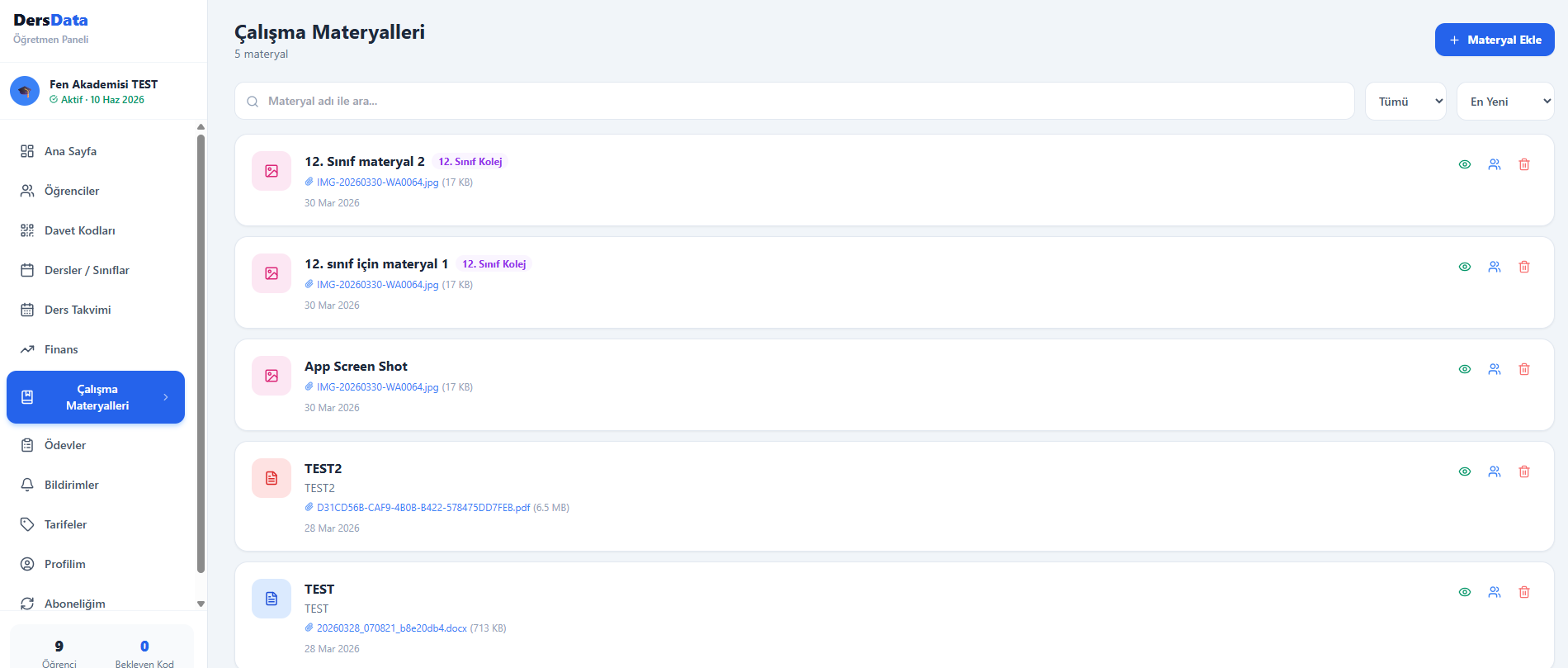Viewport: 1568px width, 668px height.
Task: Assign users to '12. Sınıf materyal 2'
Action: pos(1494,164)
